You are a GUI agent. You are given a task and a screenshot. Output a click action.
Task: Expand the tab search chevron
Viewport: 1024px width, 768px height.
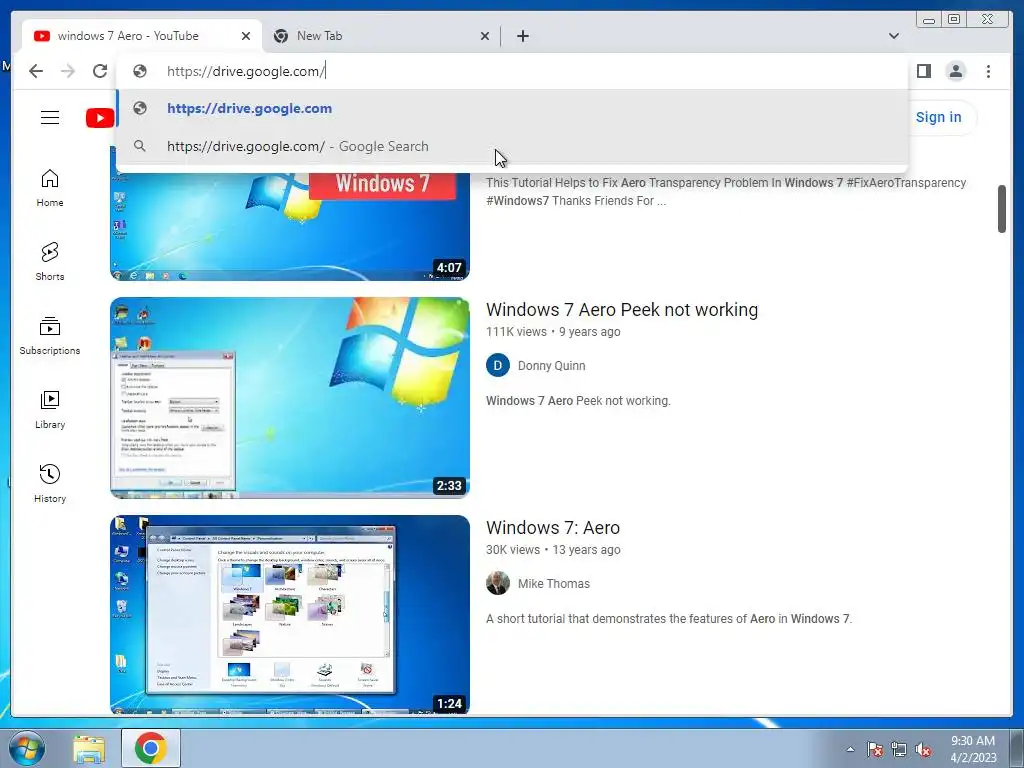[894, 36]
